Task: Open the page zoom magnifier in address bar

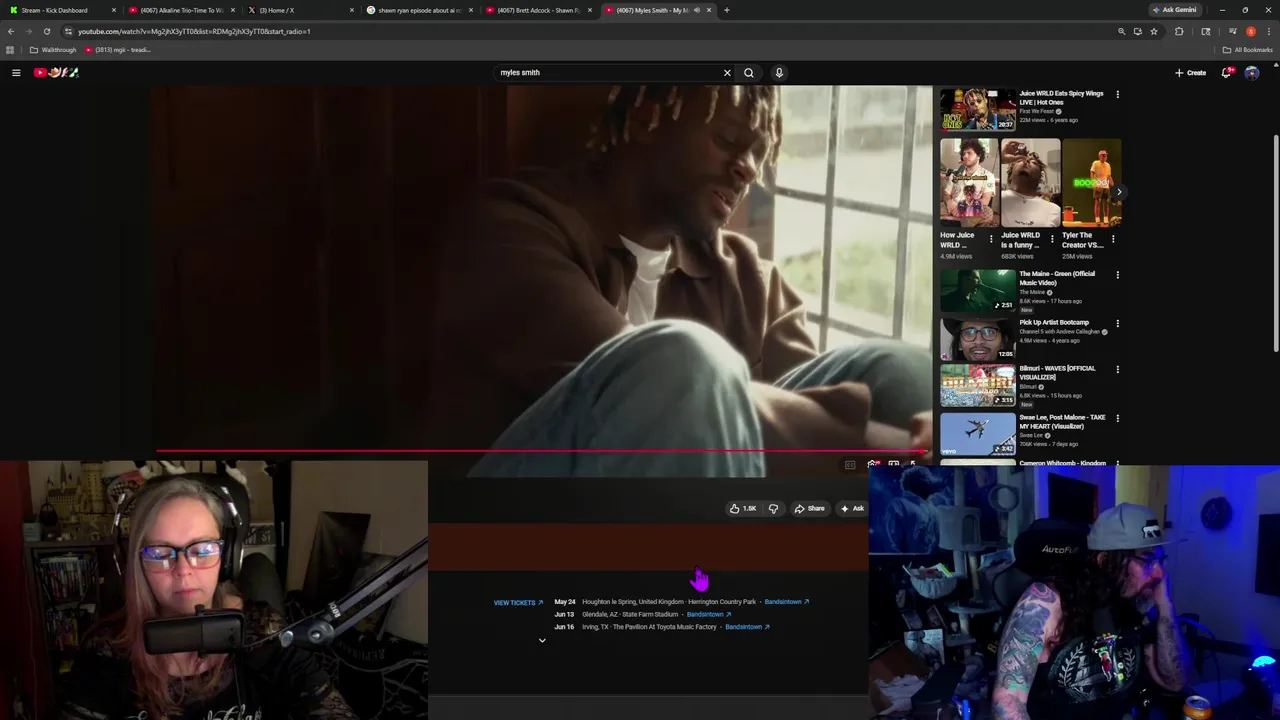Action: pos(1121,31)
